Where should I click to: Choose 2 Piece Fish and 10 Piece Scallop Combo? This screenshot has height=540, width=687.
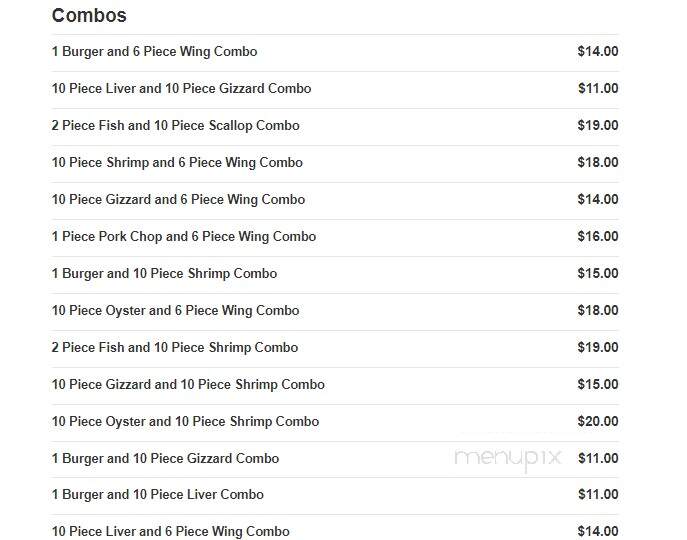(x=335, y=126)
